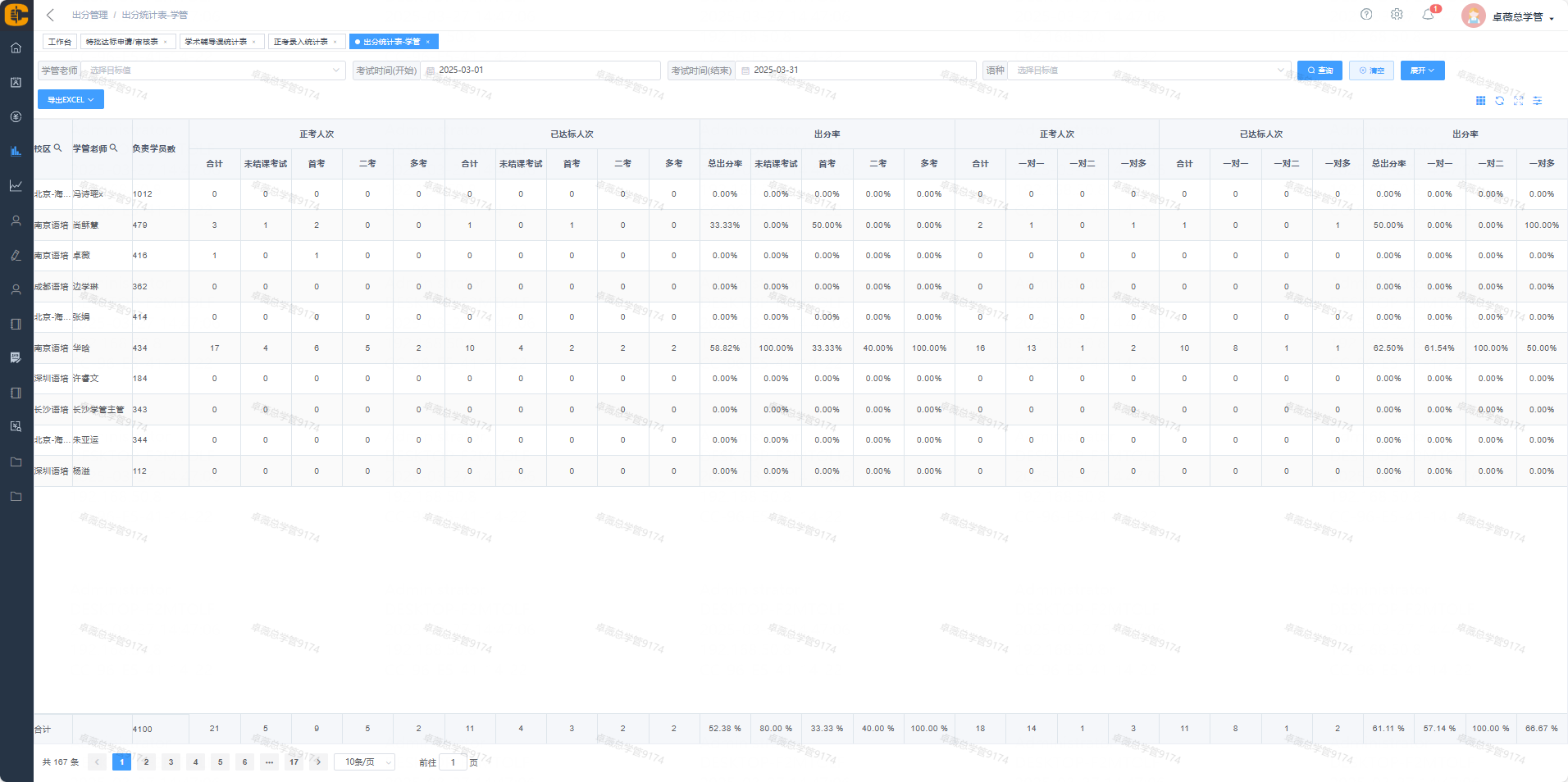Open settings via the gear icon
This screenshot has width=1568, height=782.
pos(1397,14)
